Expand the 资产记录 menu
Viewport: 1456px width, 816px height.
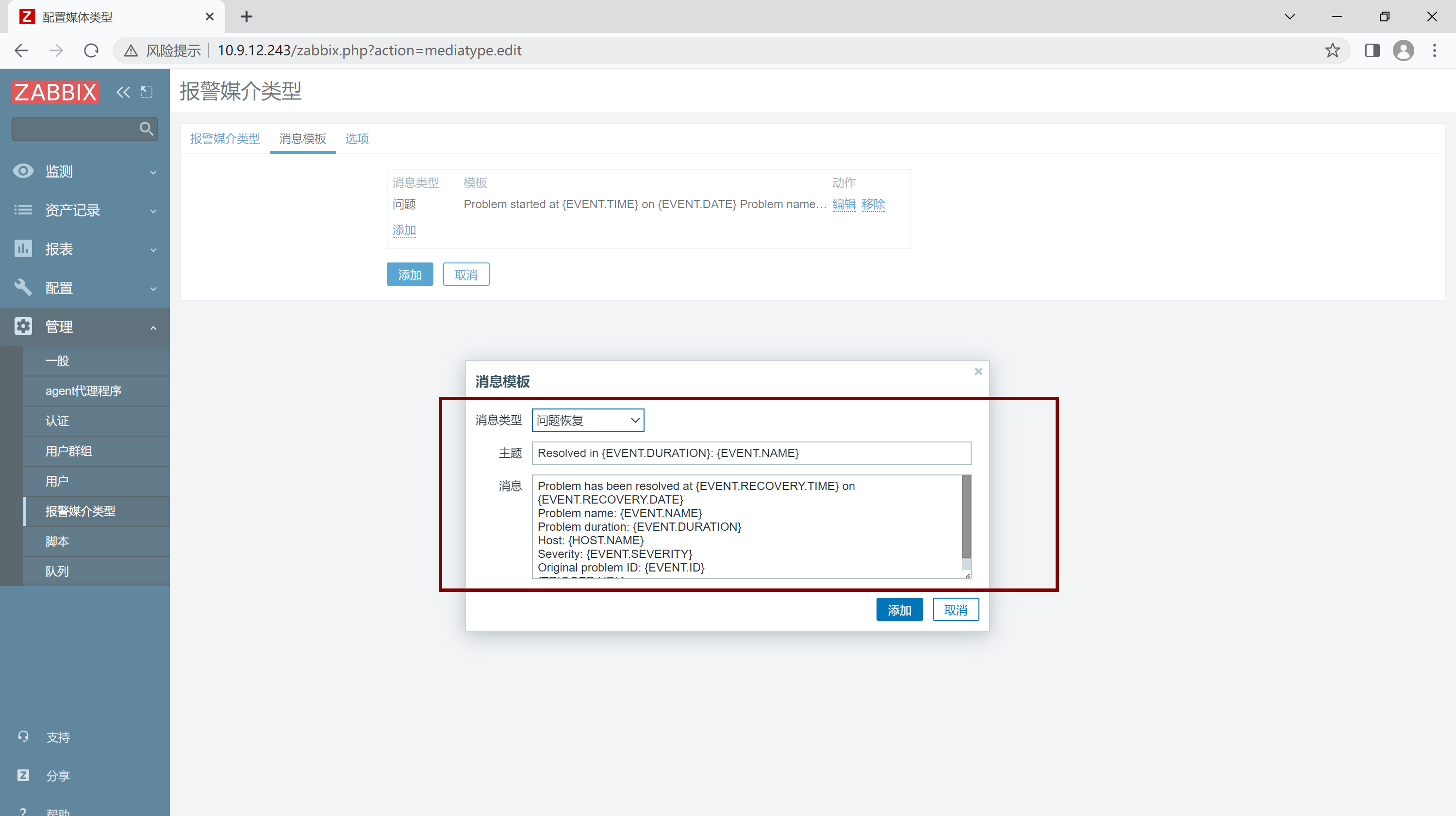point(153,211)
